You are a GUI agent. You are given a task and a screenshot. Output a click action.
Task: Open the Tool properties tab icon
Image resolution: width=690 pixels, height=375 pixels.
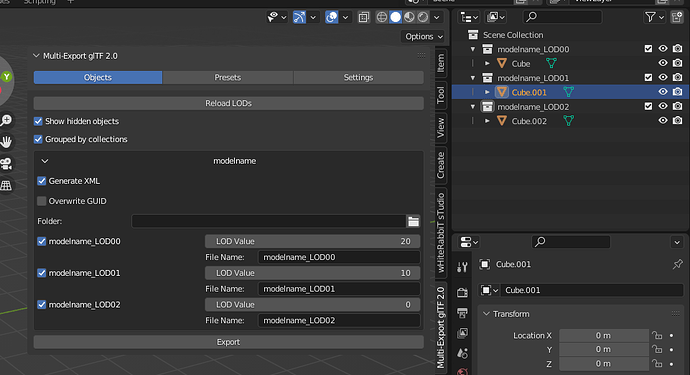tap(462, 267)
